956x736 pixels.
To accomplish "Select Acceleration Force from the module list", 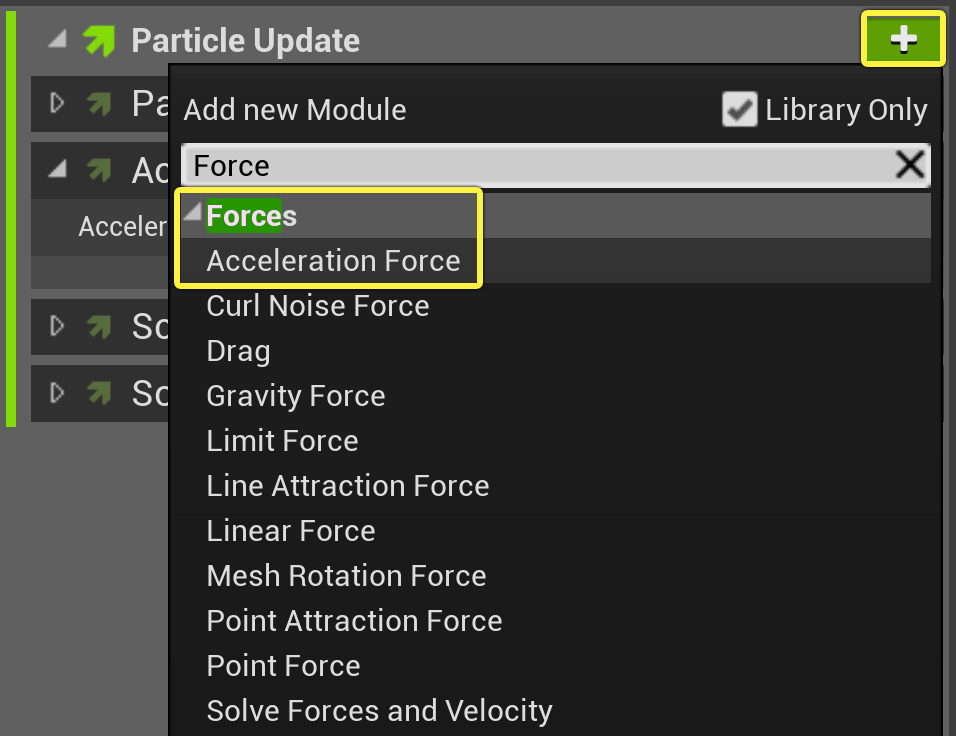I will [x=333, y=260].
